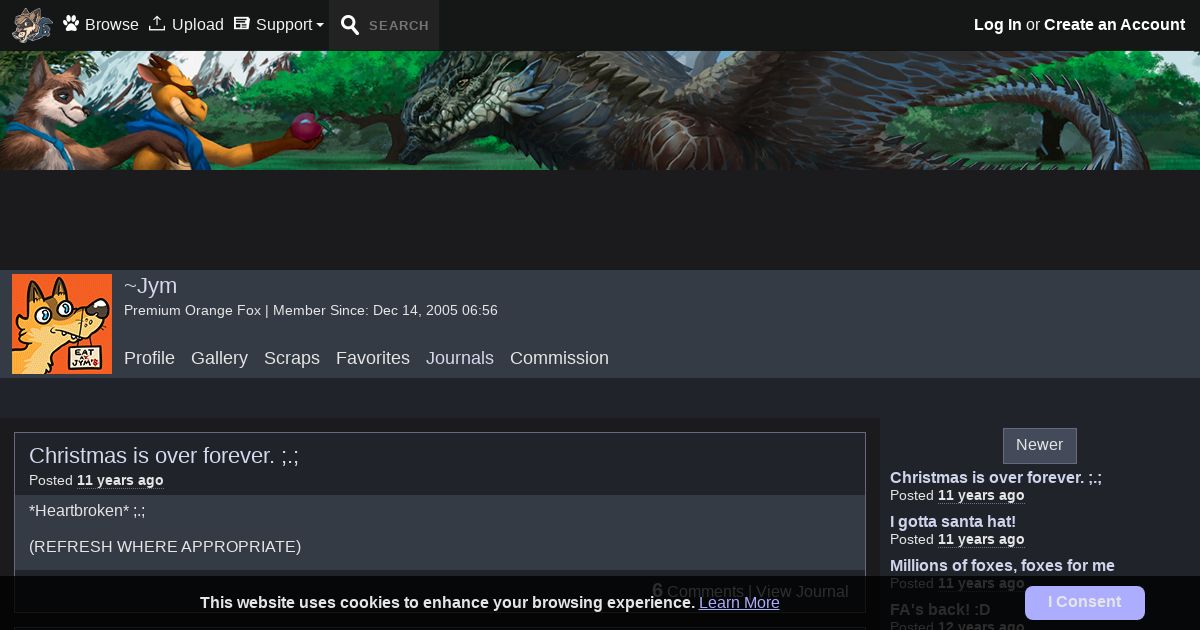
Task: Go to the Scraps tab
Action: coord(292,358)
